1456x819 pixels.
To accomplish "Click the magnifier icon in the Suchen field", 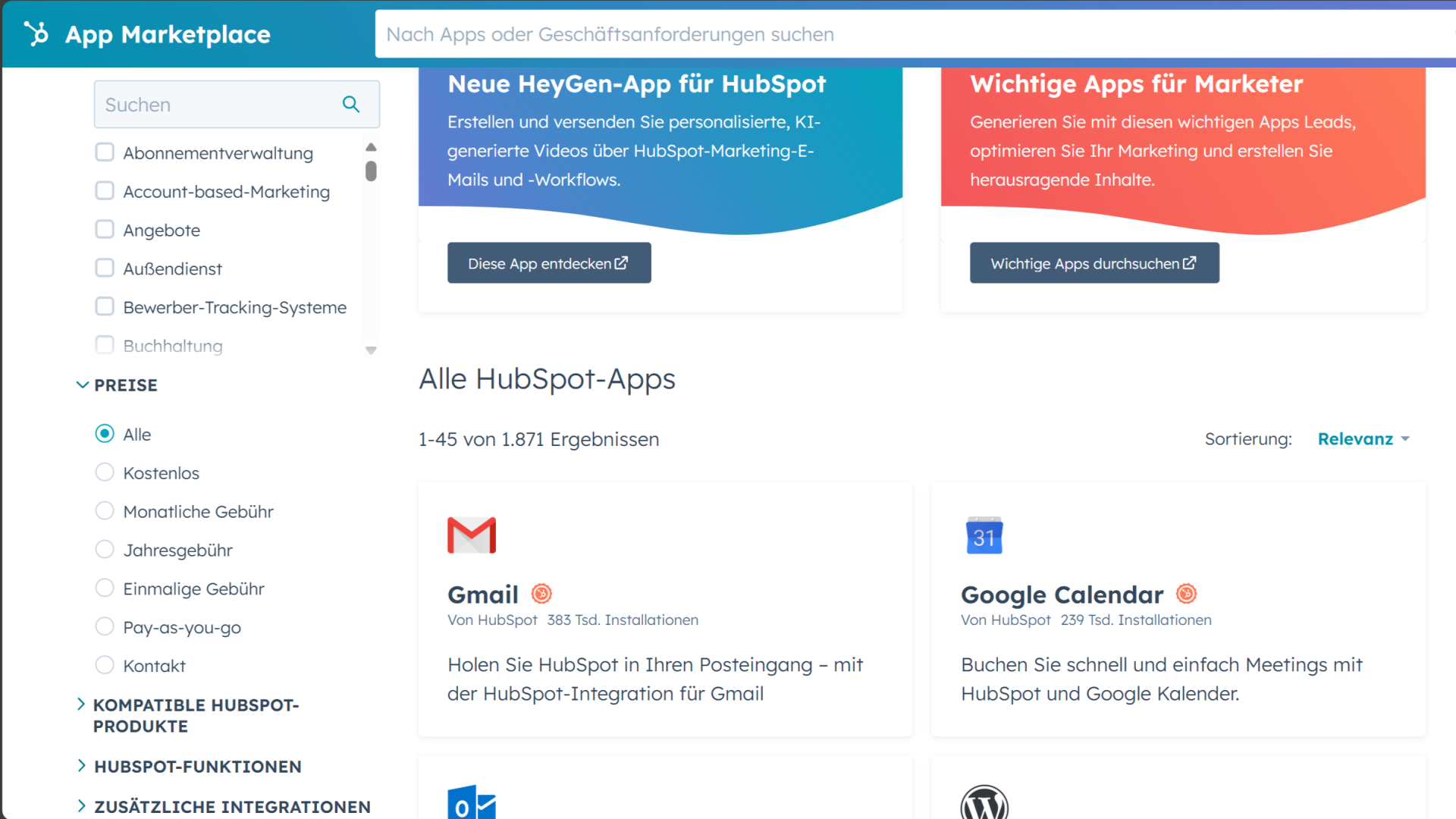I will tap(350, 104).
